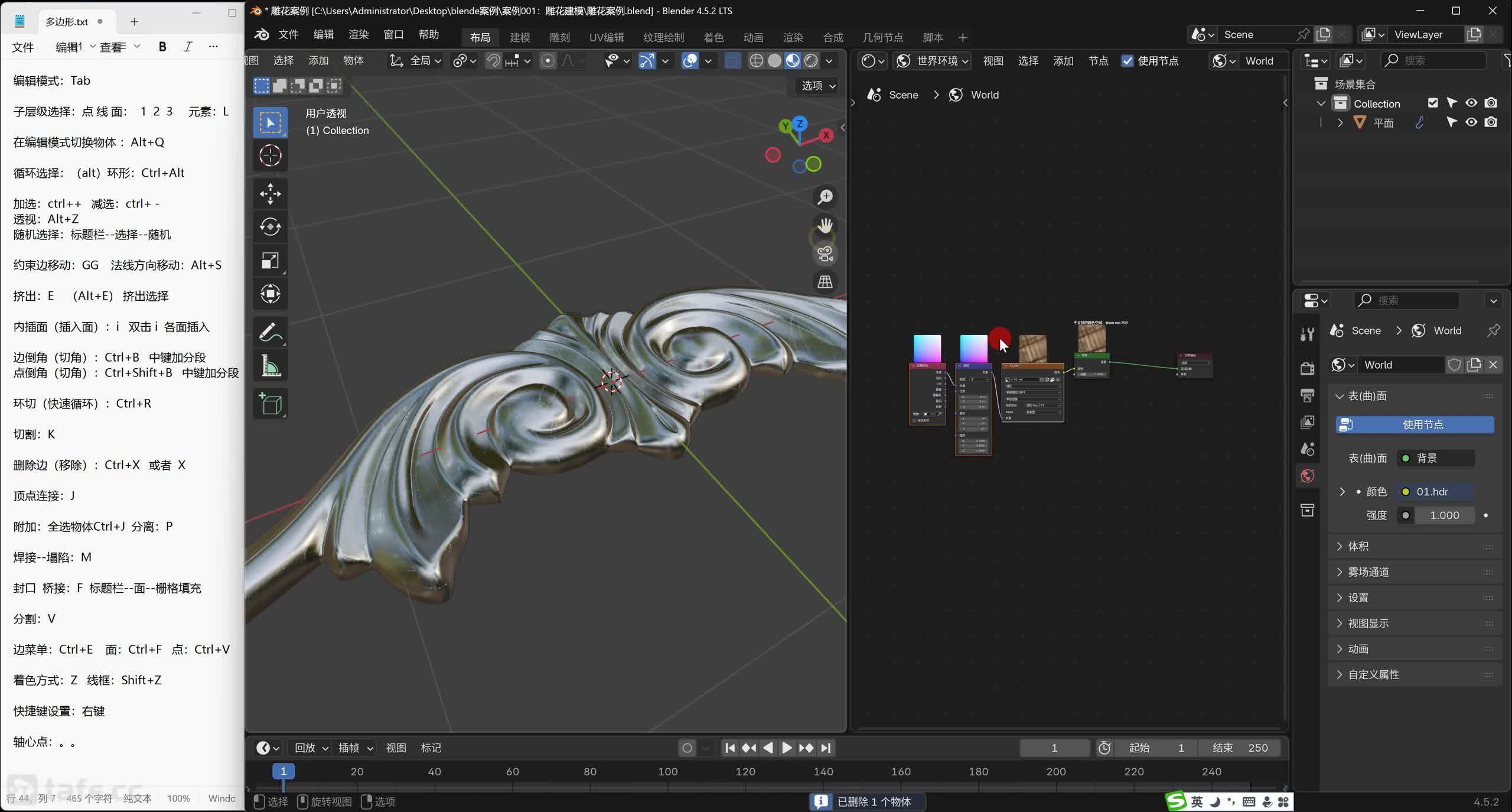Expand the 体积 panel
The image size is (1512, 812).
(x=1357, y=546)
